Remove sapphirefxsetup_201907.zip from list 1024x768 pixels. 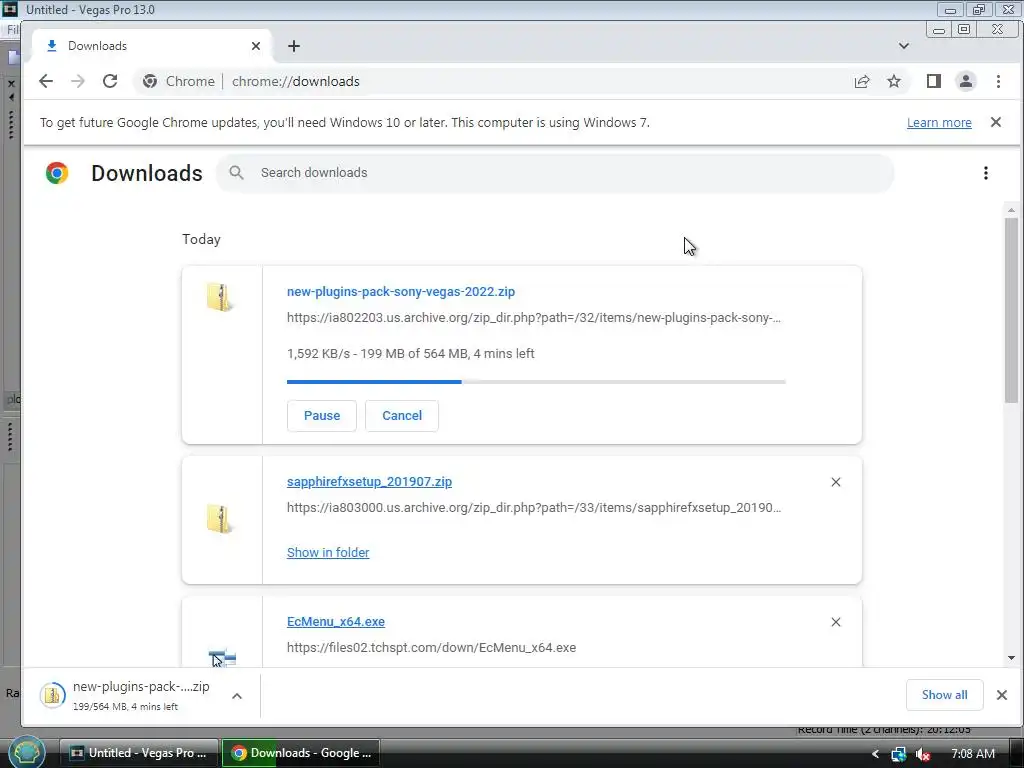coord(835,482)
